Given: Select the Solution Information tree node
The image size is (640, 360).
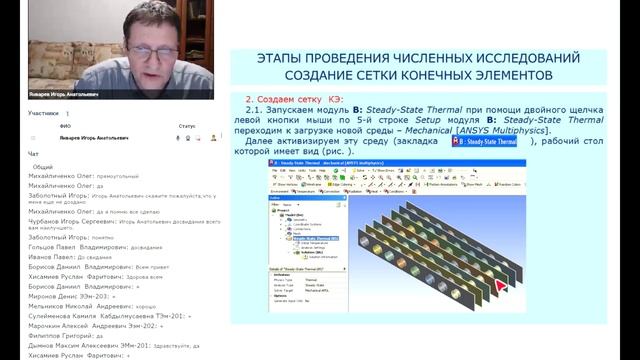Looking at the screenshot, I should [x=320, y=257].
